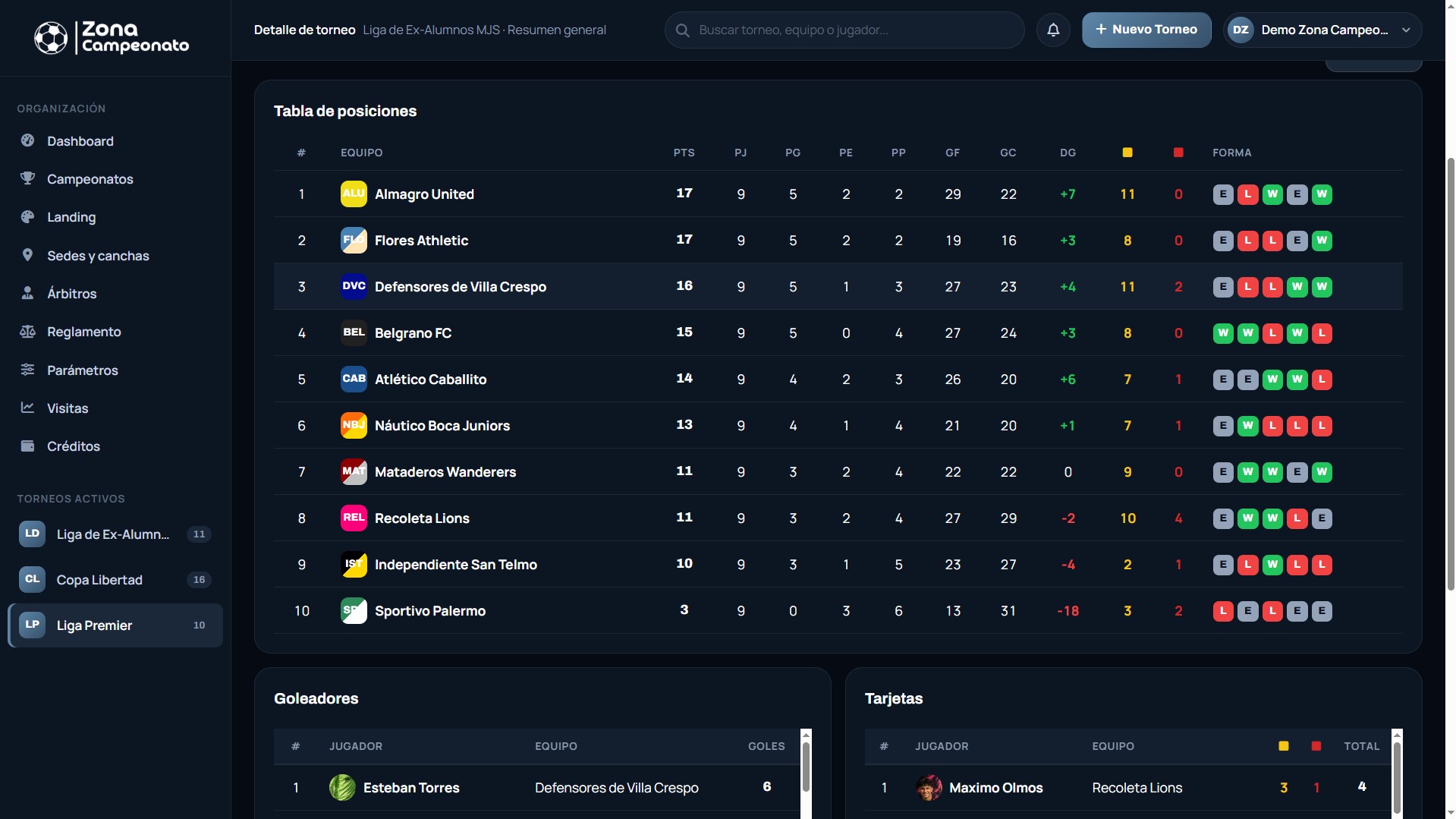Click the search magnifier icon
1456x819 pixels.
click(x=683, y=30)
